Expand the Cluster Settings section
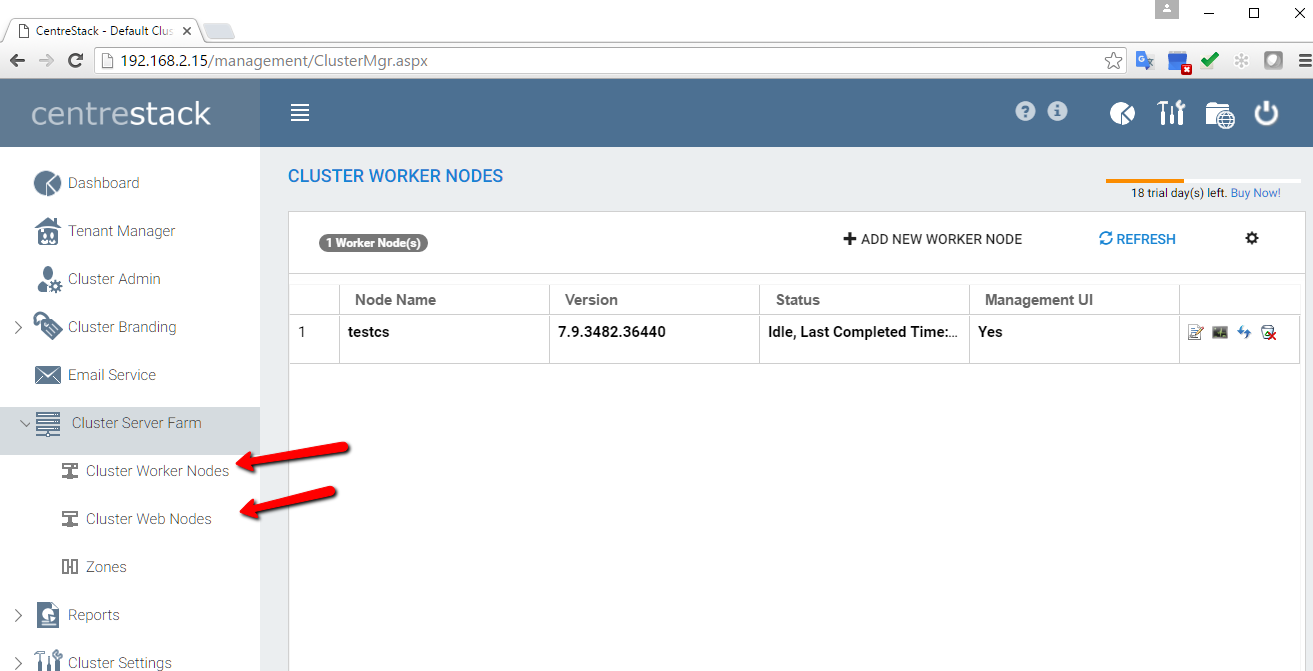The height and width of the screenshot is (671, 1313). coord(17,662)
